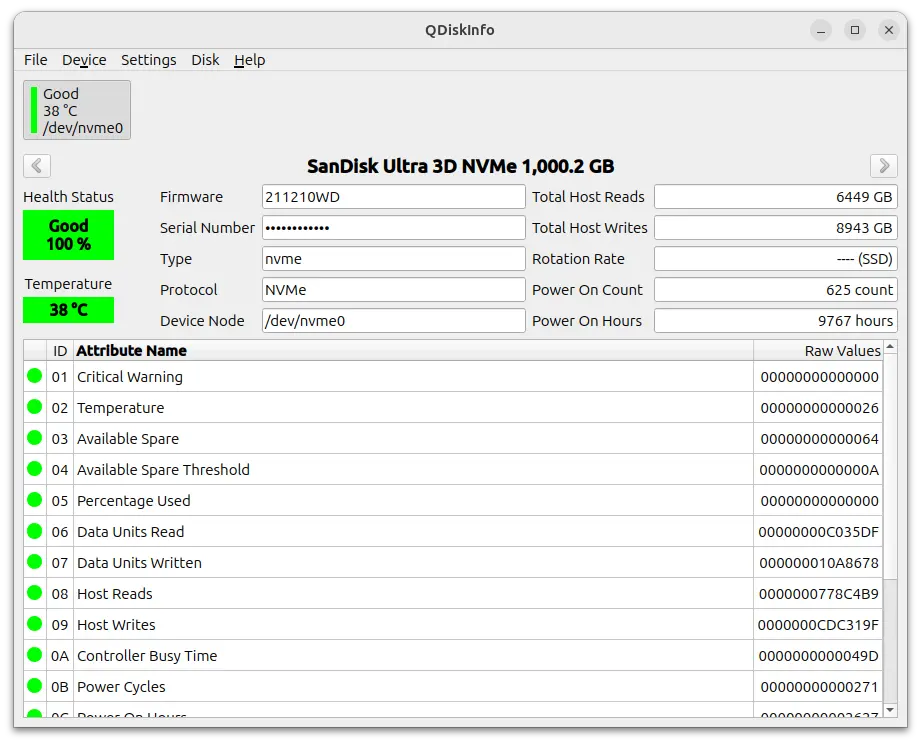This screenshot has width=921, height=744.
Task: Click raw value 0000000000049D
Action: click(x=819, y=656)
